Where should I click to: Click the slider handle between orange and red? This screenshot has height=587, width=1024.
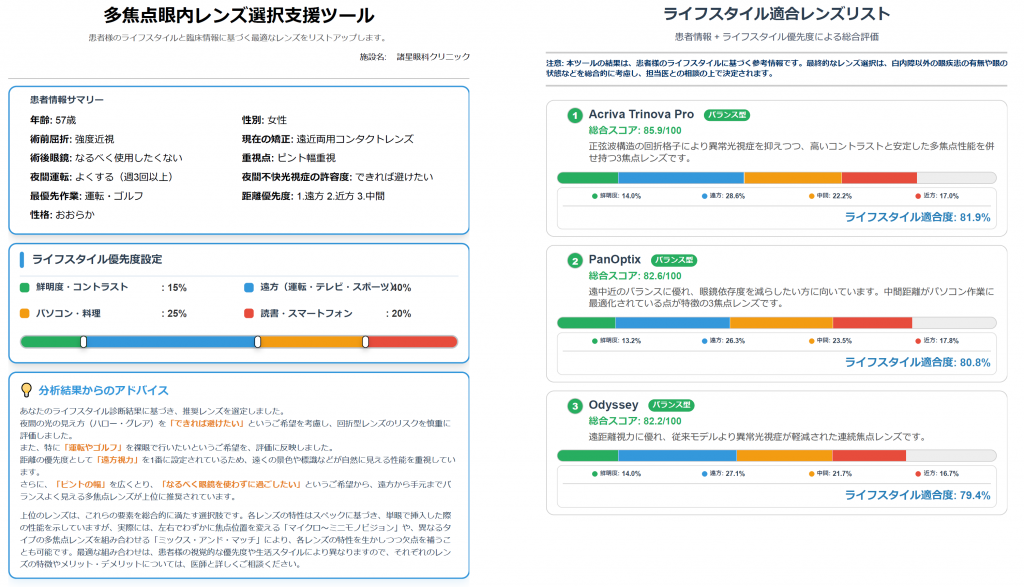365,342
